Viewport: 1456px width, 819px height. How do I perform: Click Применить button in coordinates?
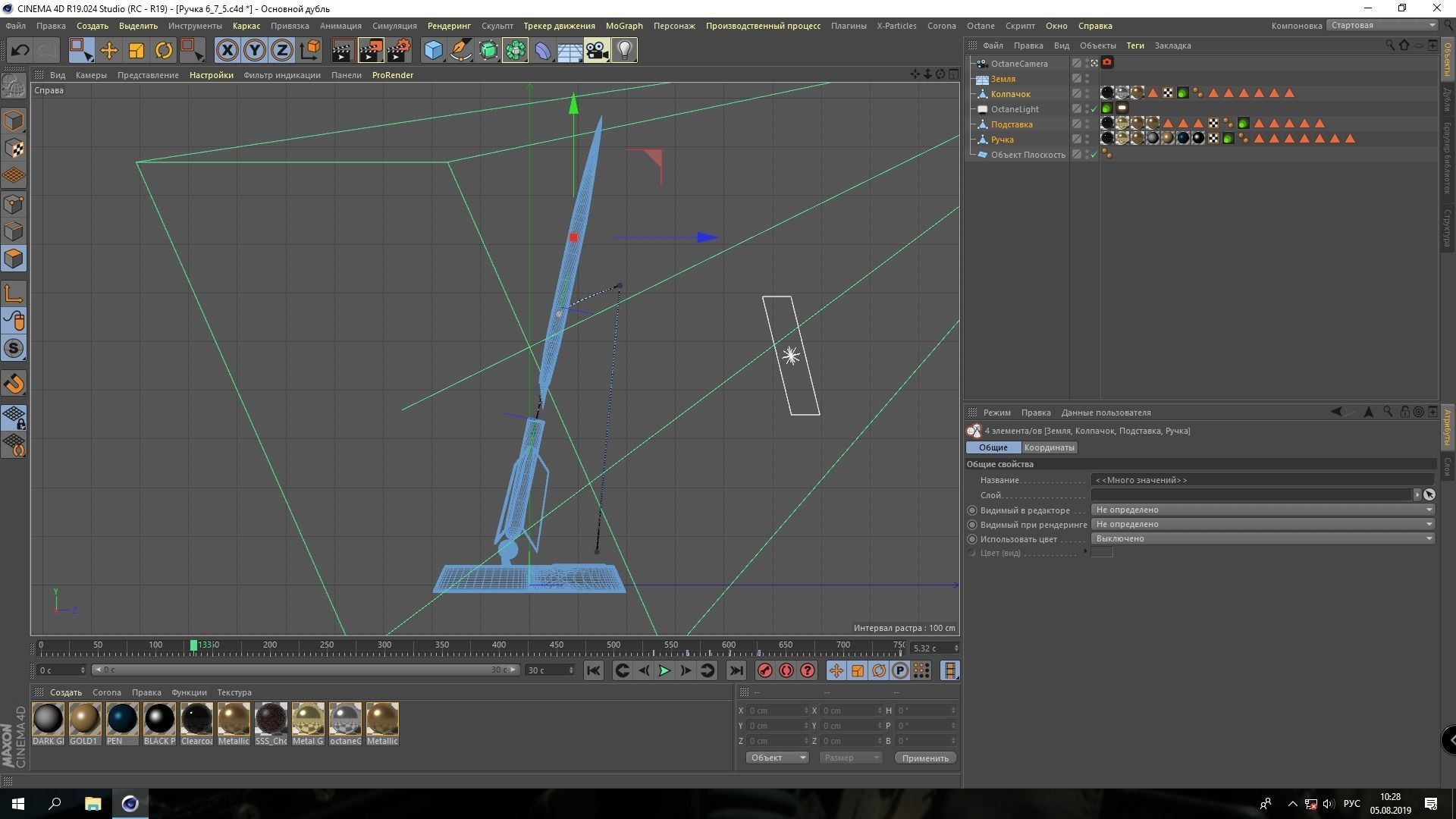(x=925, y=758)
